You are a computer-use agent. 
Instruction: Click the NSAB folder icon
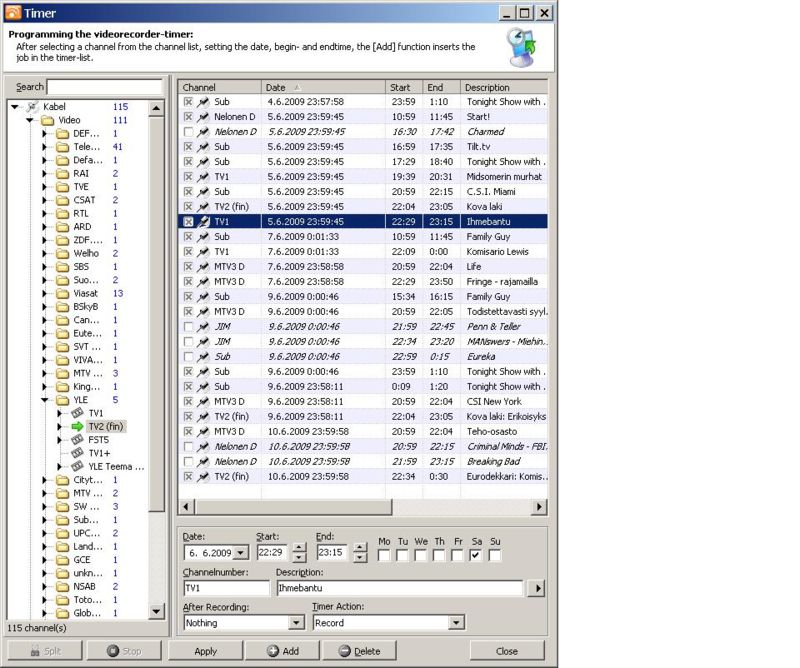click(x=62, y=587)
